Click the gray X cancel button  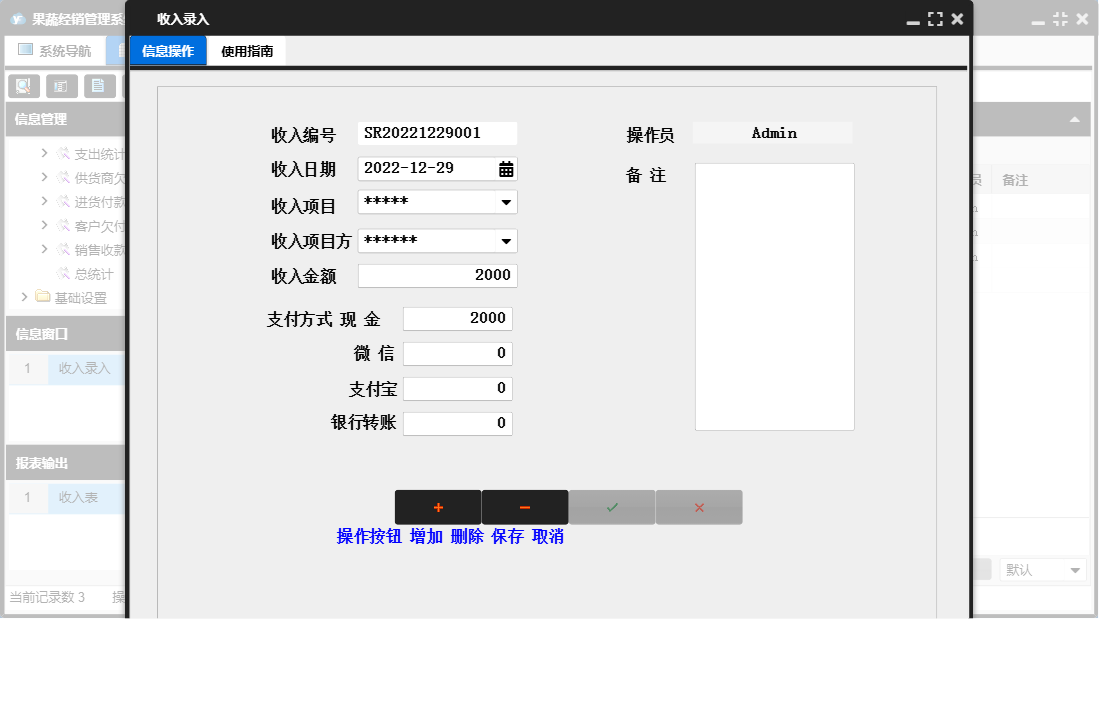tap(698, 507)
